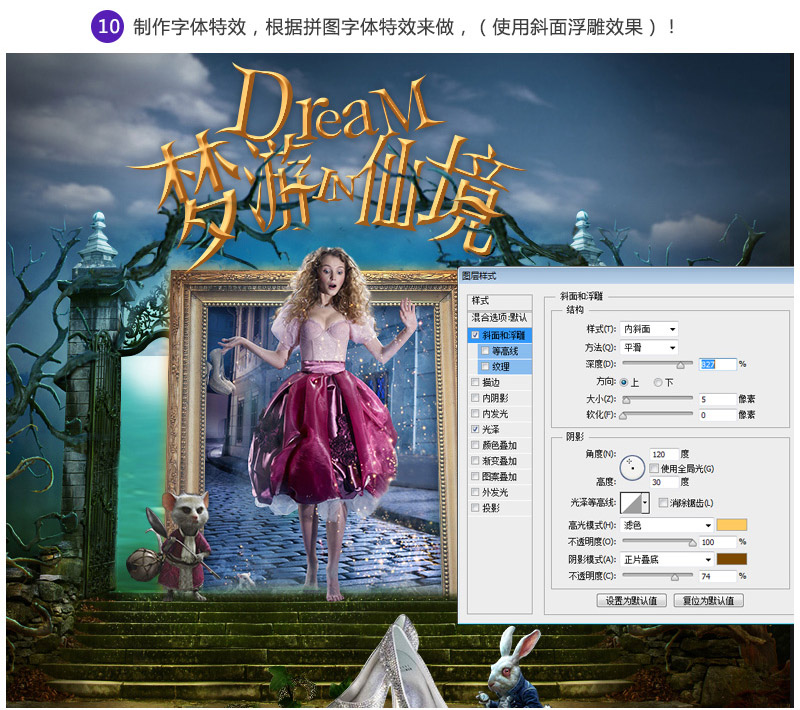The image size is (800, 710).
Task: Click the shadow opacity field showing 74
Action: pyautogui.click(x=718, y=576)
